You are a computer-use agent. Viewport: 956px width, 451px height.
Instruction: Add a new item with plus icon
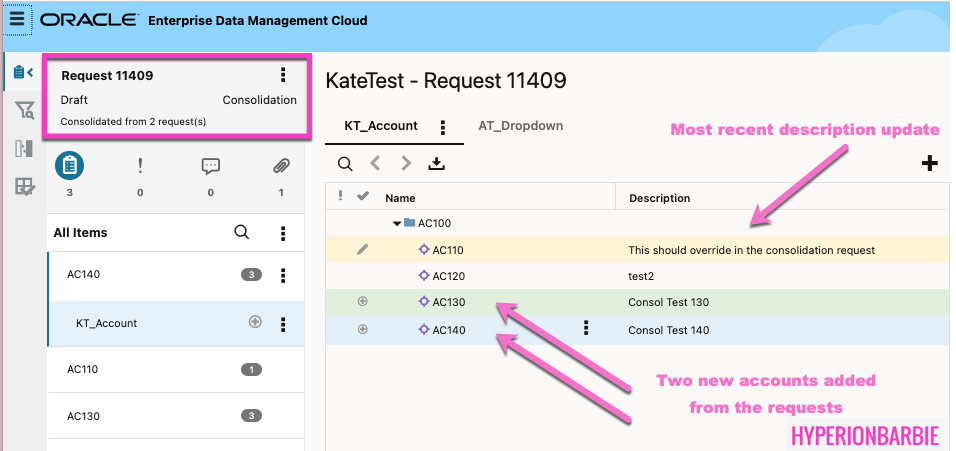tap(929, 164)
